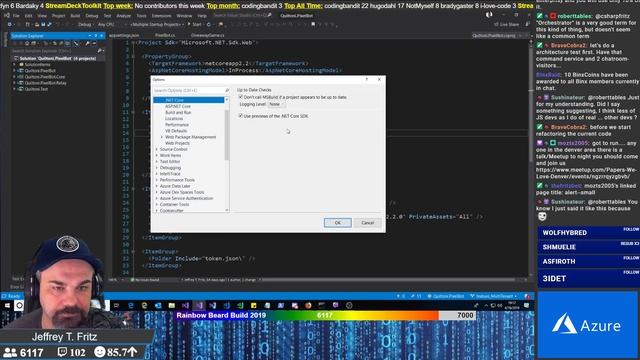Viewport: 640px width, 360px height.
Task: Open the File menu
Action: pos(16,16)
